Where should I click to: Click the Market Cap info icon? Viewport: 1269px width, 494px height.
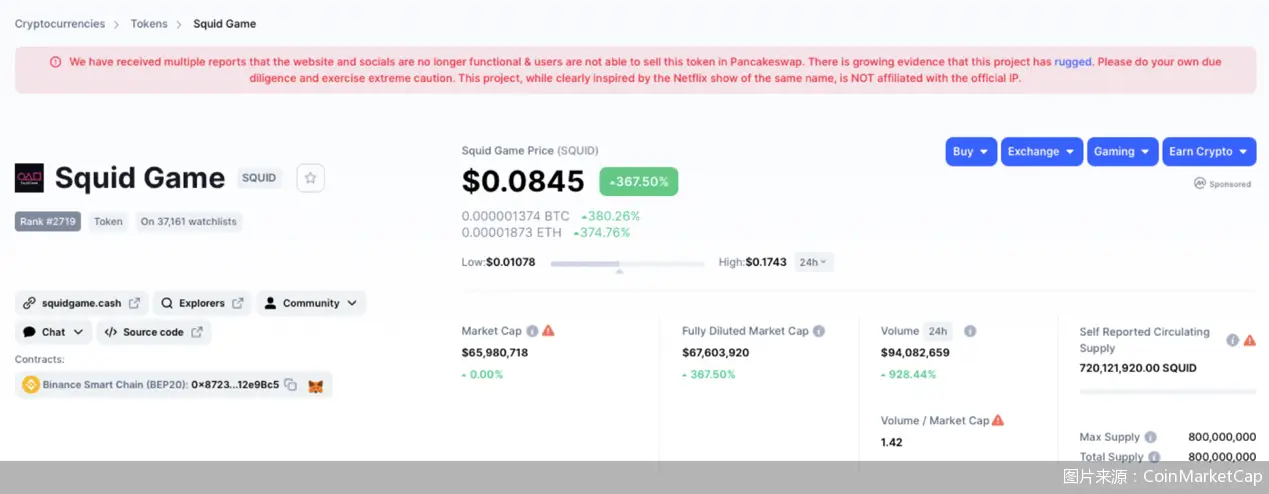(532, 331)
